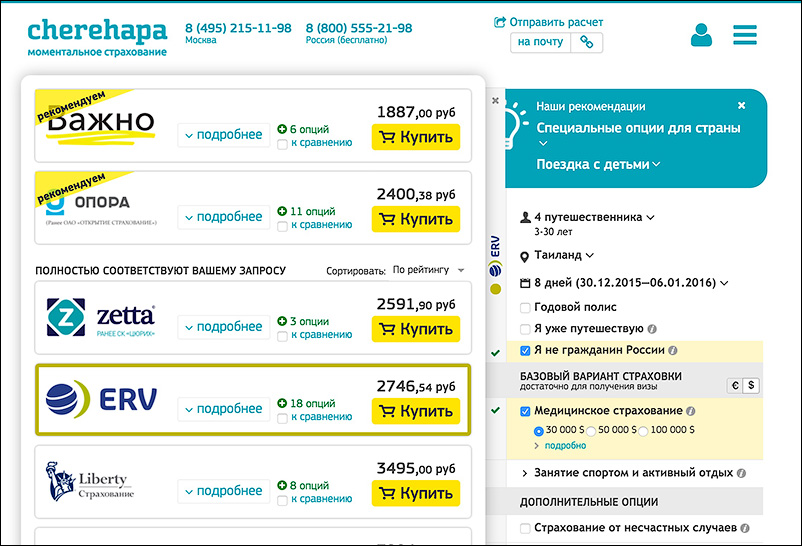
Task: Uncheck Я не гражданин России
Action: point(525,351)
